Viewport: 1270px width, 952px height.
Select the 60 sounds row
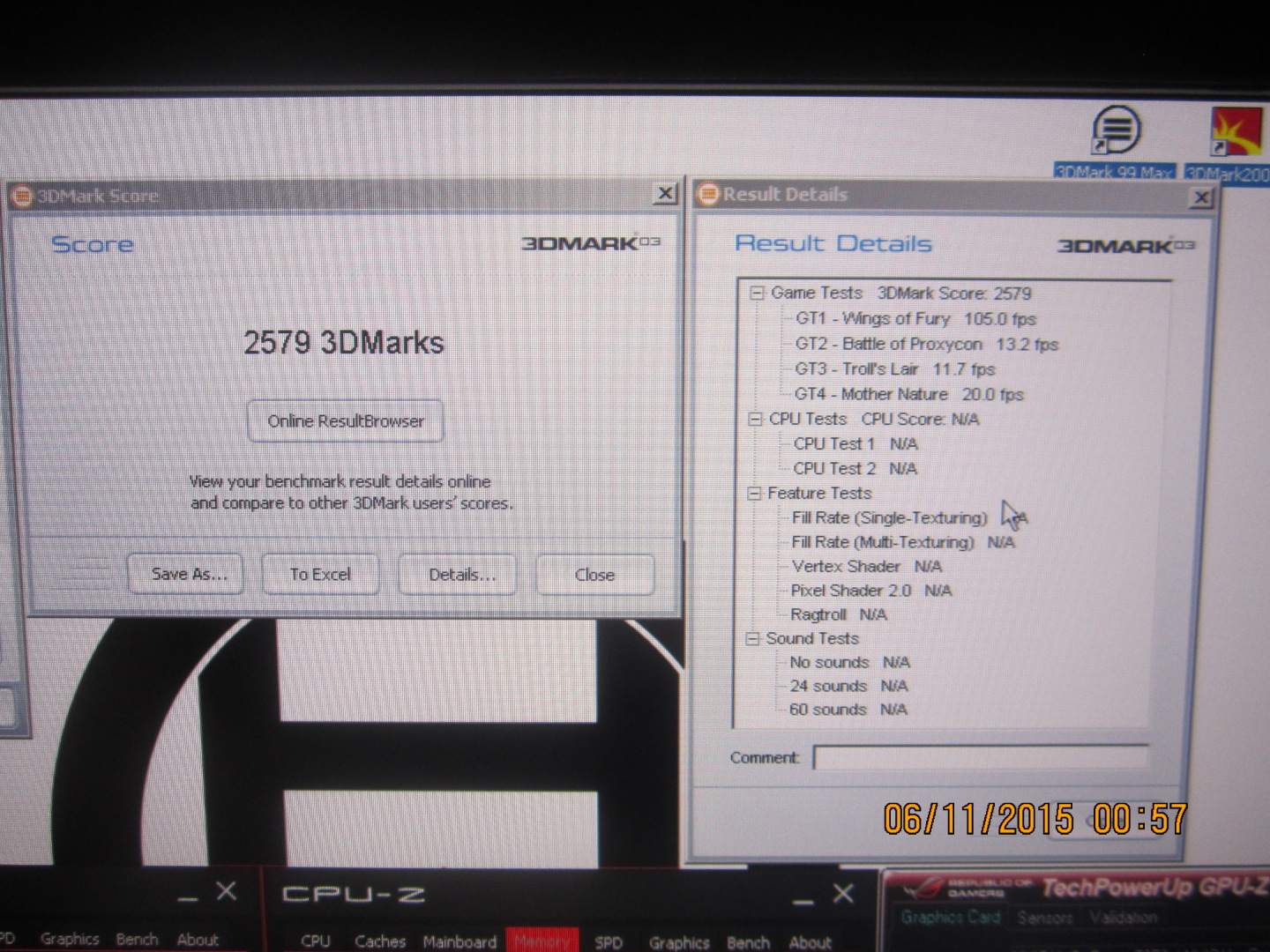[848, 710]
